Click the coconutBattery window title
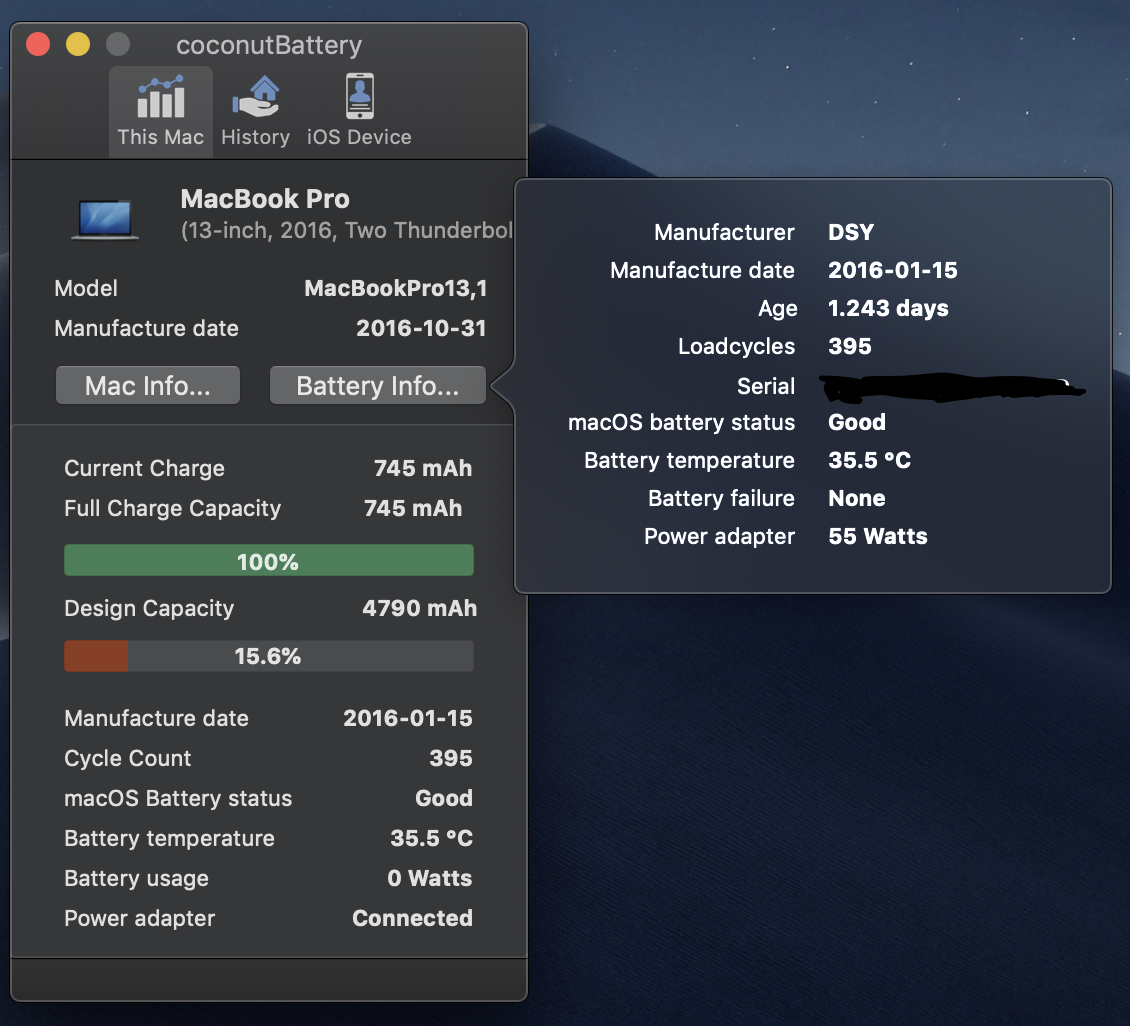 coord(269,45)
